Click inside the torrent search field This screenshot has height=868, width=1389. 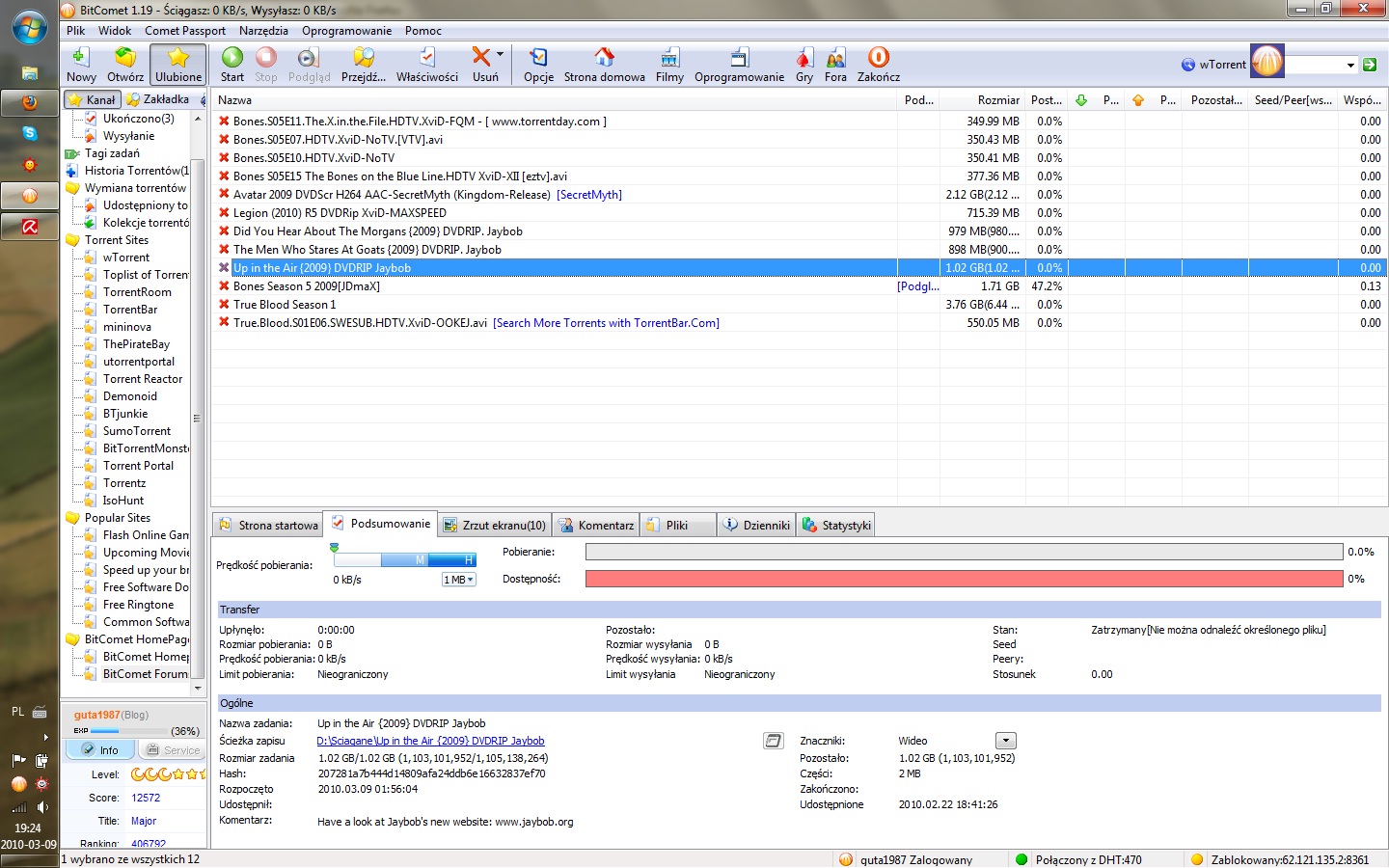(1314, 65)
